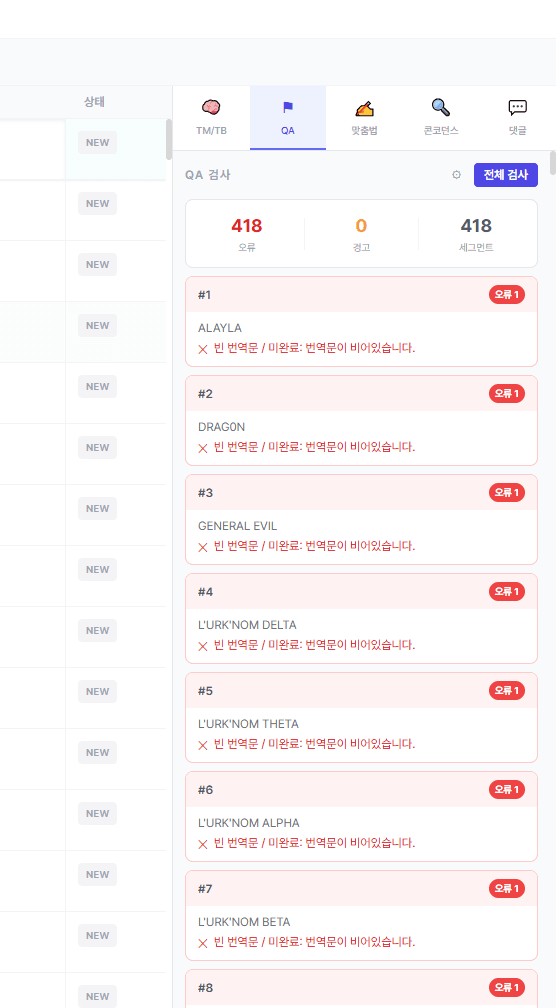Select the 오류 1 badge on #4
The image size is (556, 1008).
507,591
